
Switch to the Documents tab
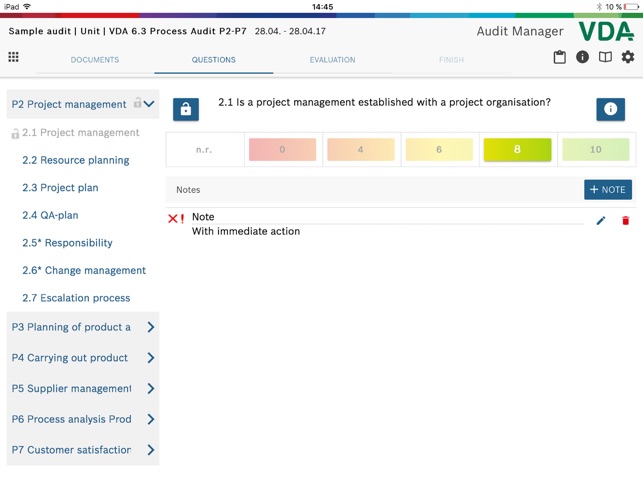pyautogui.click(x=95, y=60)
